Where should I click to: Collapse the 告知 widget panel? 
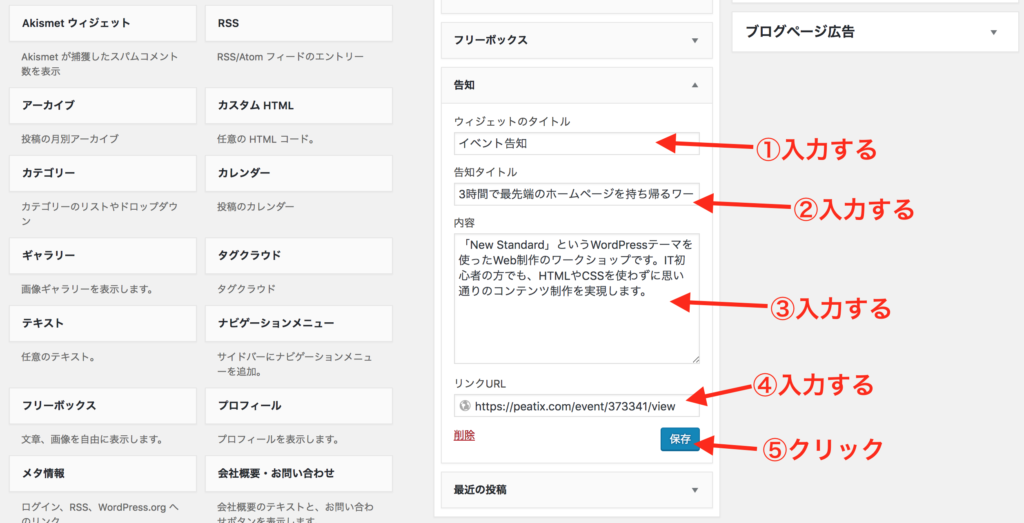point(695,86)
